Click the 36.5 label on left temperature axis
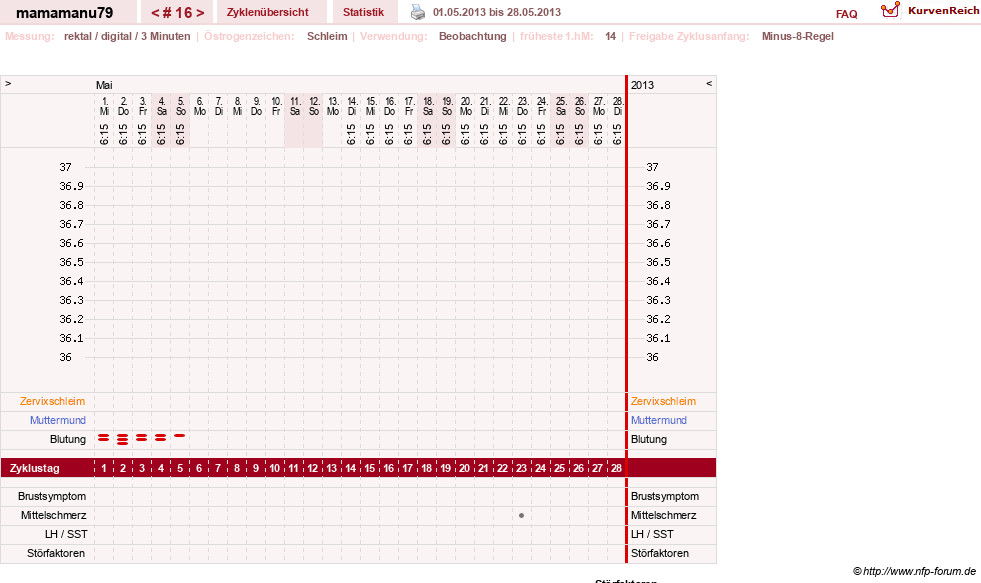Image resolution: width=981 pixels, height=583 pixels. (x=71, y=262)
